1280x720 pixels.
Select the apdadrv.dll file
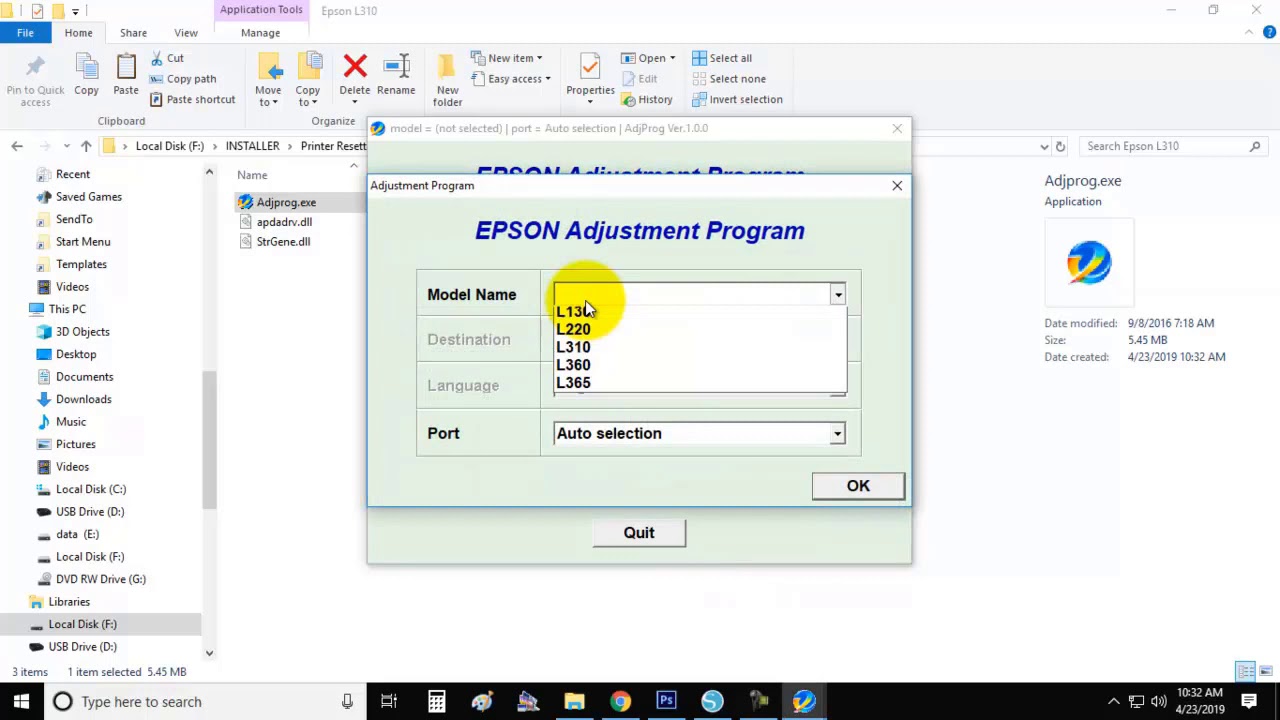pyautogui.click(x=284, y=222)
